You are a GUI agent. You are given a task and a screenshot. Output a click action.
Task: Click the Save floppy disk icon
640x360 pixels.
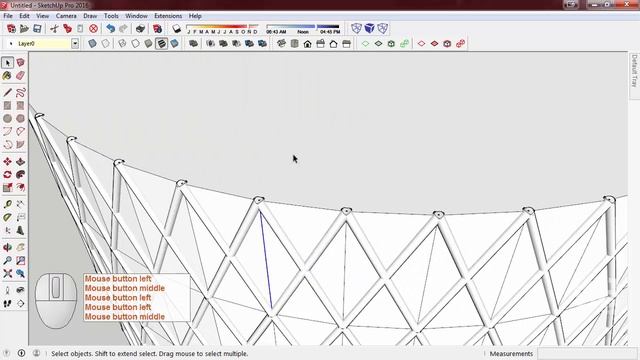[37, 29]
